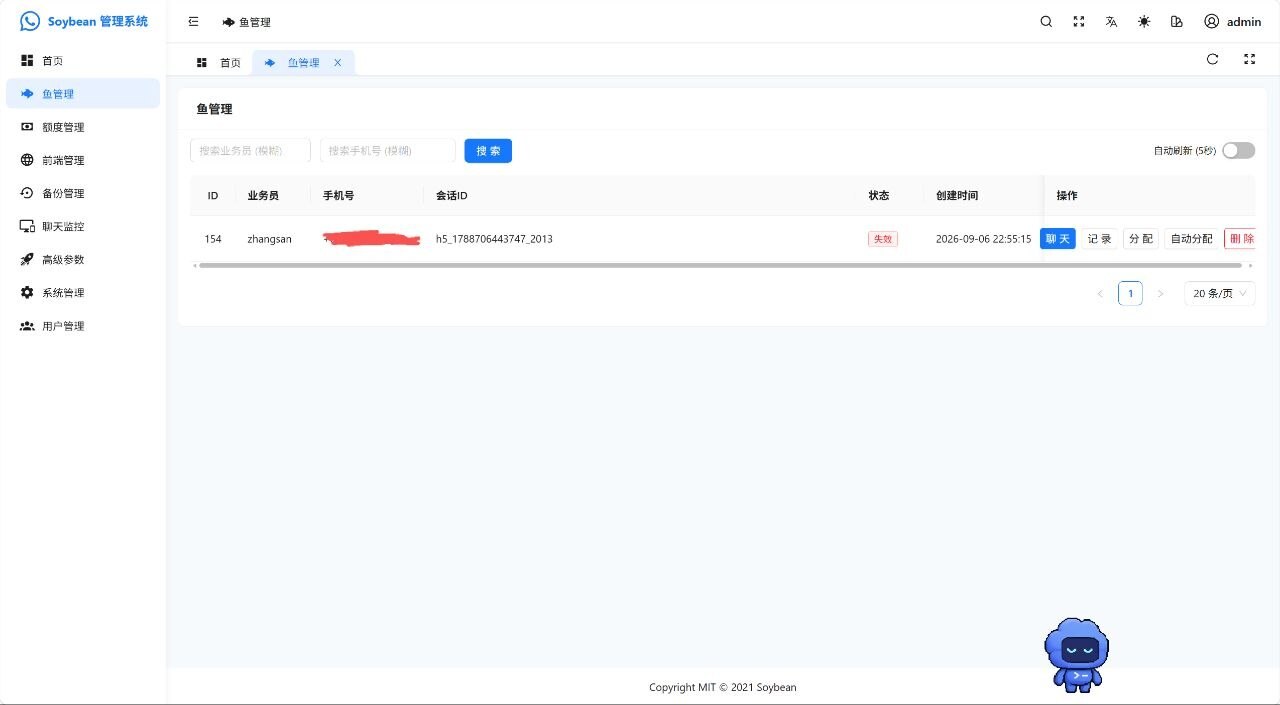The width and height of the screenshot is (1280, 705).
Task: Open 聊天监控 in the sidebar
Action: 83,226
